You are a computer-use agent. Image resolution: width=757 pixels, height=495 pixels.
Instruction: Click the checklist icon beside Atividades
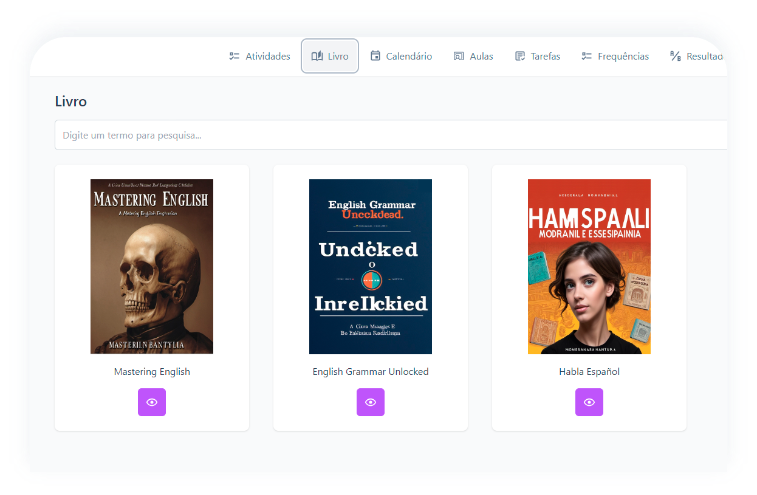(x=234, y=57)
